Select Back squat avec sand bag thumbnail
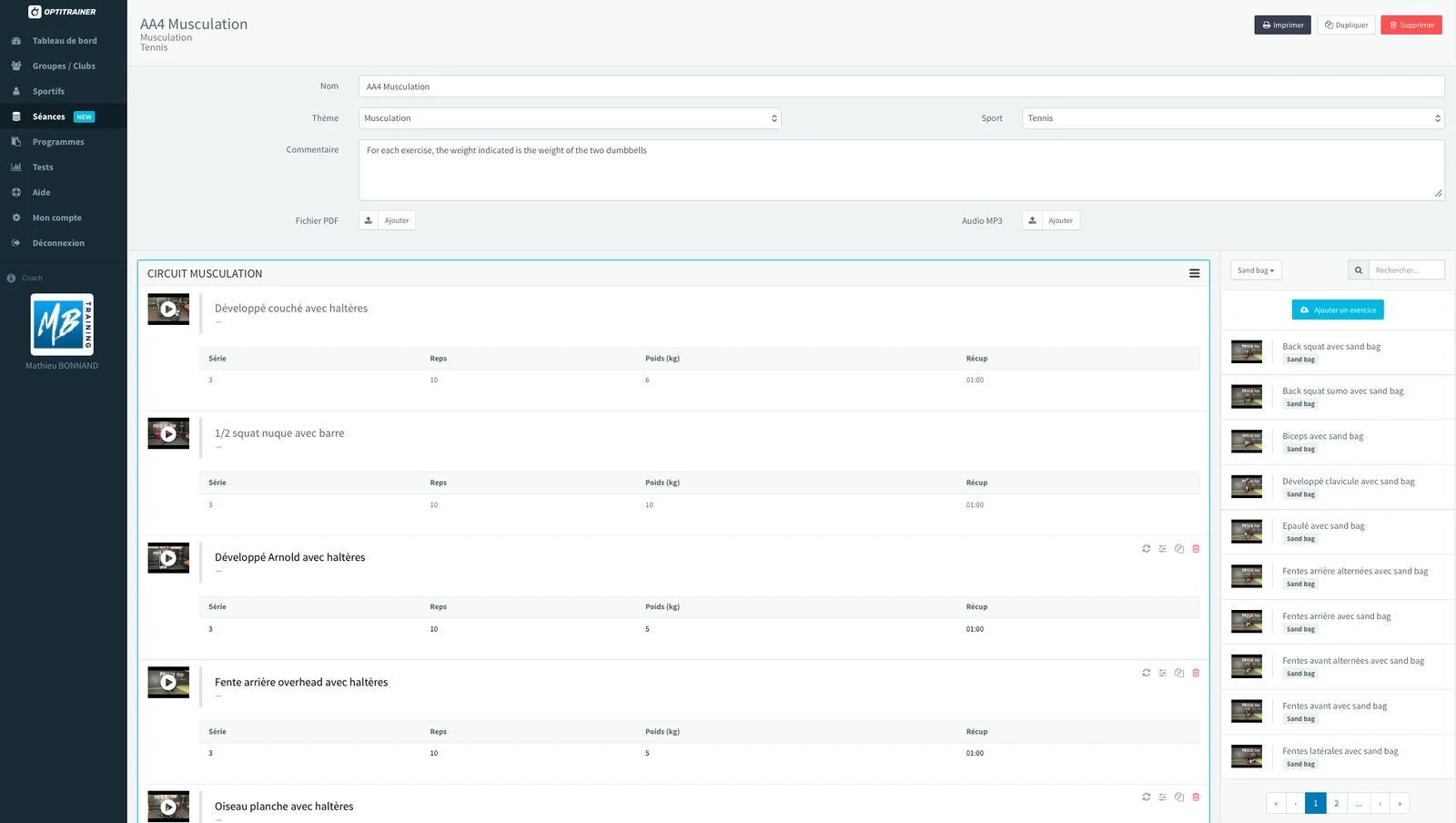Viewport: 1456px width, 823px height. (x=1247, y=351)
